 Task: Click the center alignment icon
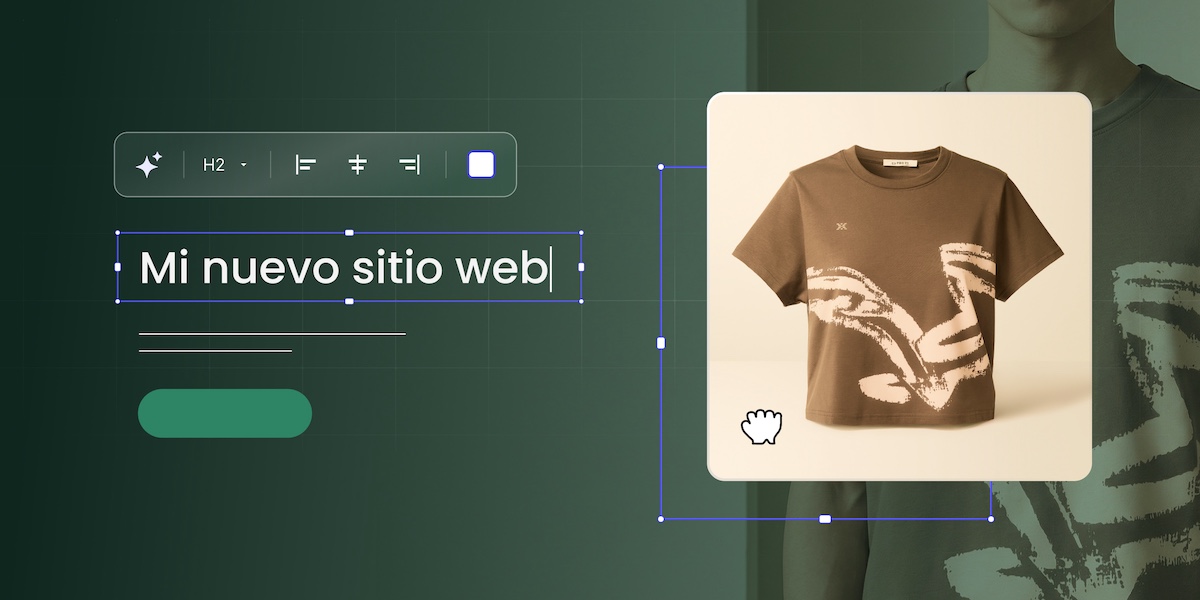[357, 163]
